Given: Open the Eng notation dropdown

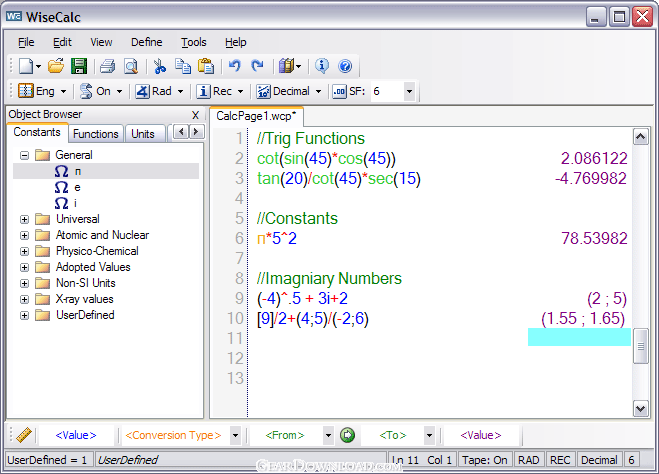Looking at the screenshot, I should point(63,91).
